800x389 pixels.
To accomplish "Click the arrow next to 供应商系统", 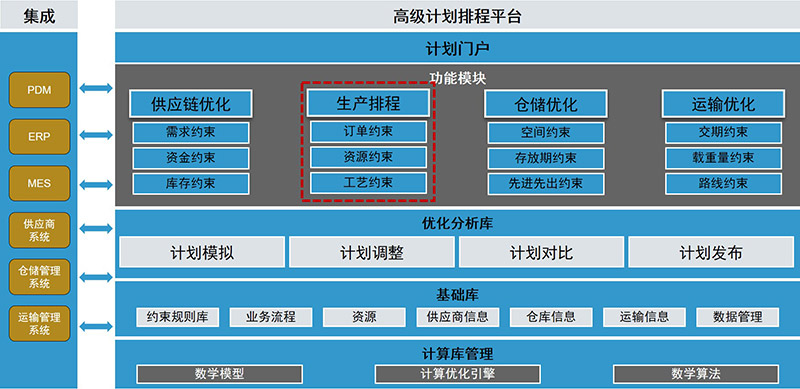I will pos(96,228).
